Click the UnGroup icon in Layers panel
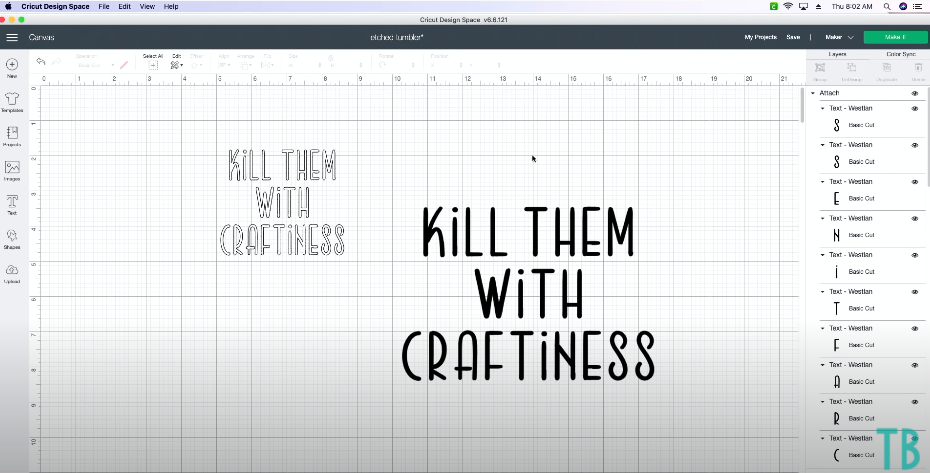 point(851,68)
